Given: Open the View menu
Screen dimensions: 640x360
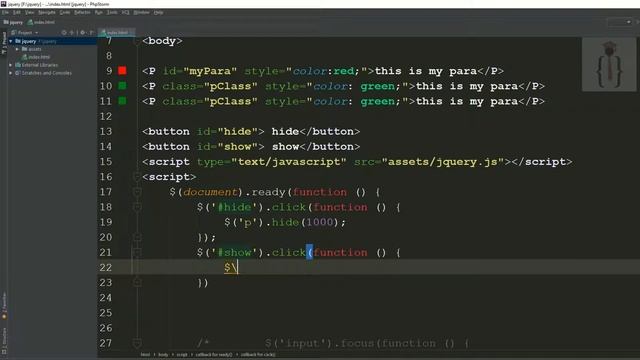Looking at the screenshot, I should [x=29, y=13].
